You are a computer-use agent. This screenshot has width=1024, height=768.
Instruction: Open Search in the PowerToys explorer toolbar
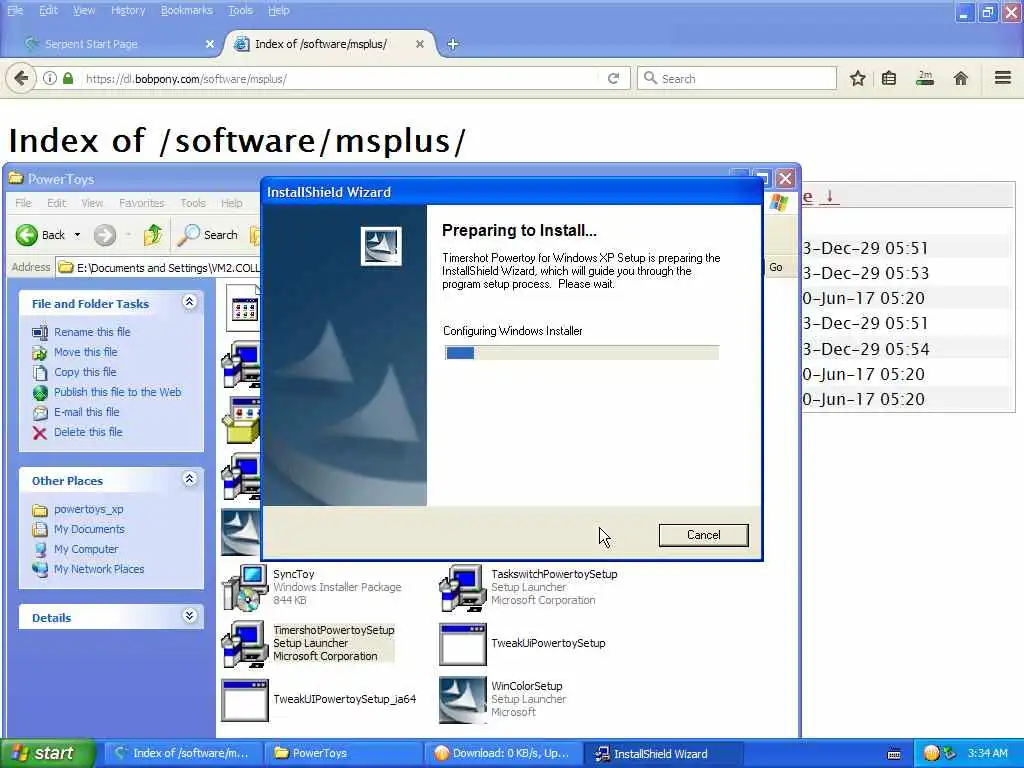coord(208,235)
